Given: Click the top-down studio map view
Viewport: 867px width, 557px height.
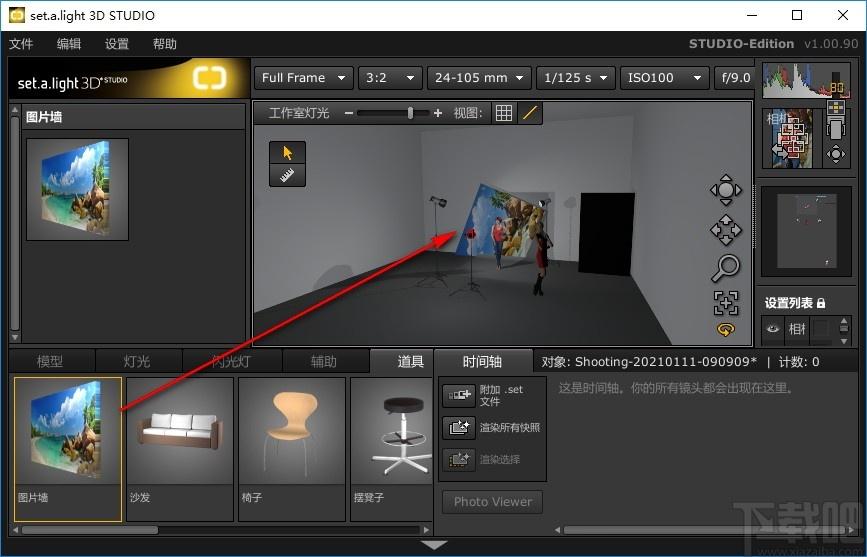Looking at the screenshot, I should [806, 231].
